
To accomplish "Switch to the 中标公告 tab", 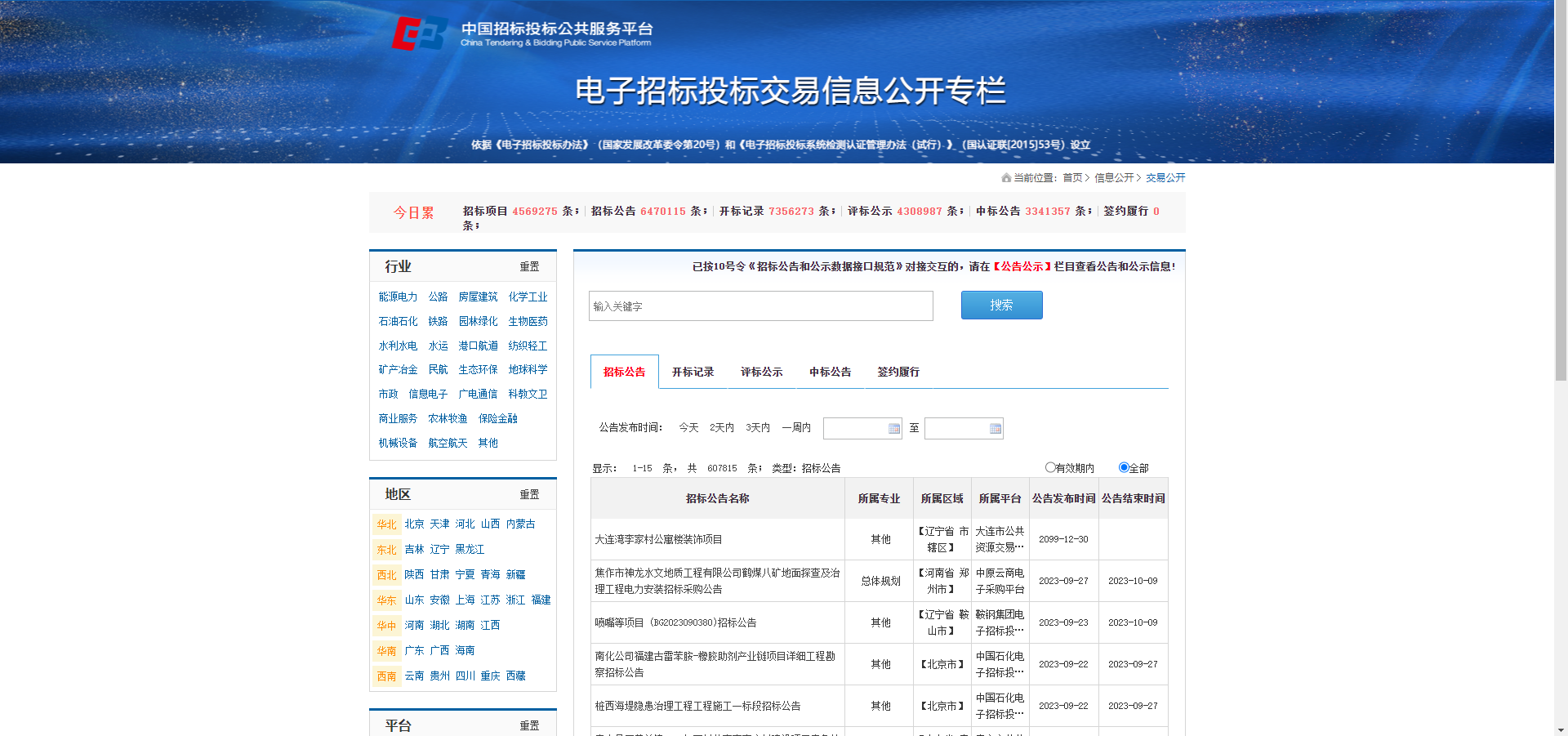I will [x=830, y=372].
